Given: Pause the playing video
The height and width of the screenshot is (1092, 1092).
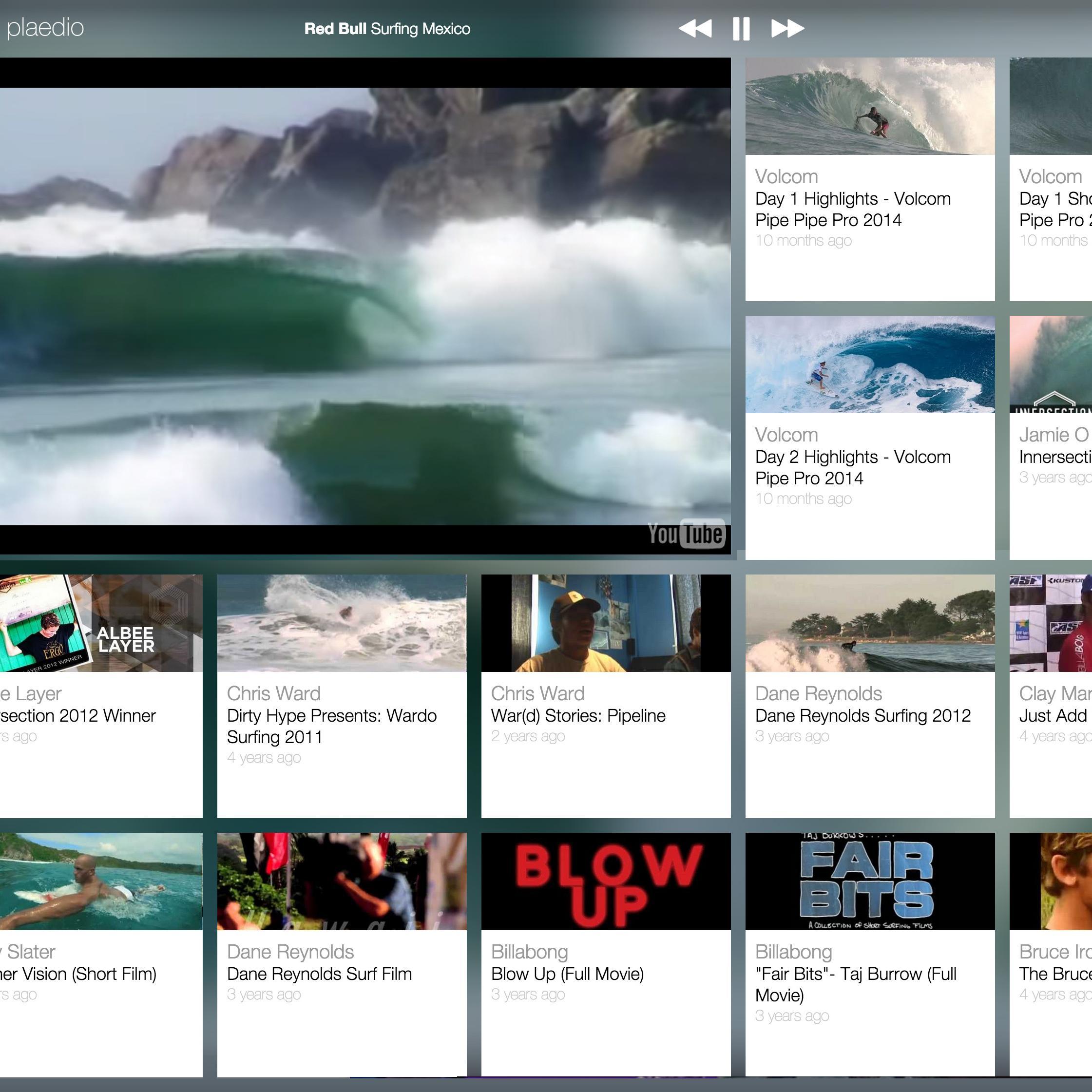Looking at the screenshot, I should 741,28.
